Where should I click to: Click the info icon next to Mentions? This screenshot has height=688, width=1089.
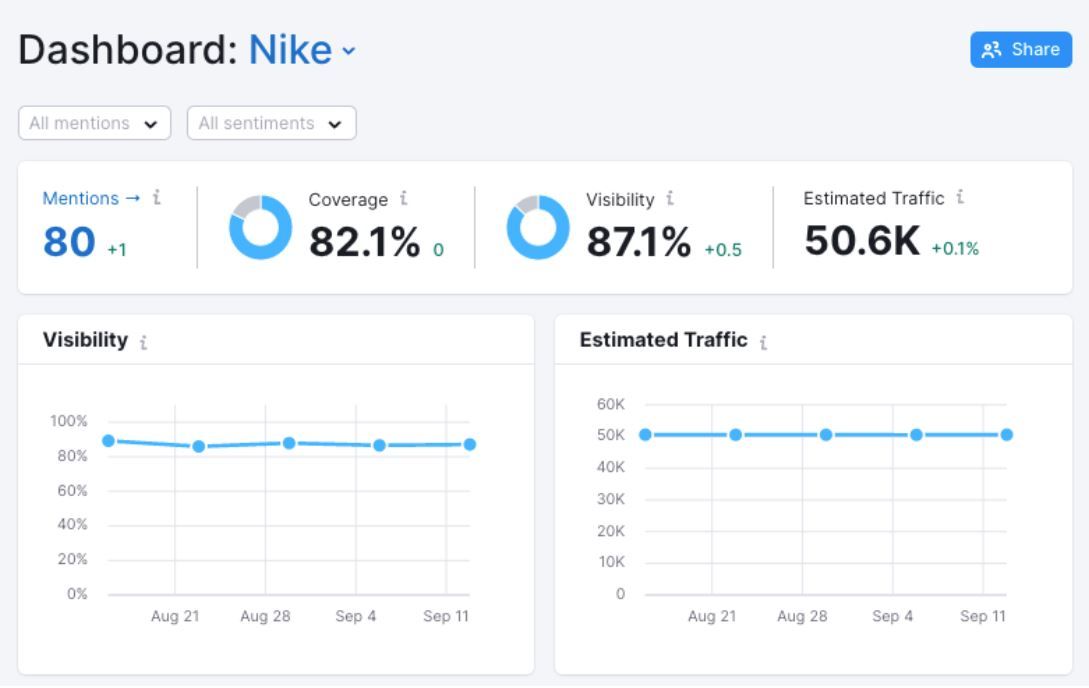(157, 198)
